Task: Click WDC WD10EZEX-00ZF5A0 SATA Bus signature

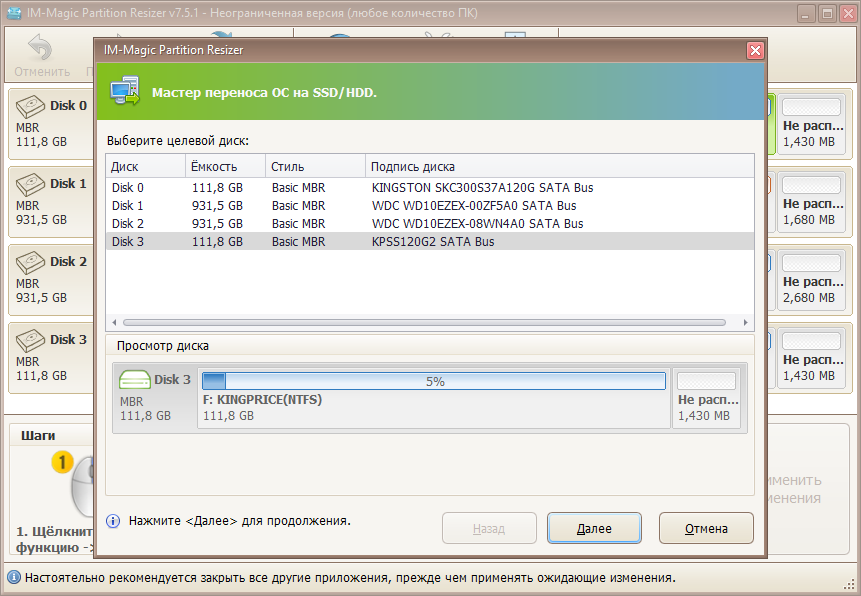Action: (474, 206)
